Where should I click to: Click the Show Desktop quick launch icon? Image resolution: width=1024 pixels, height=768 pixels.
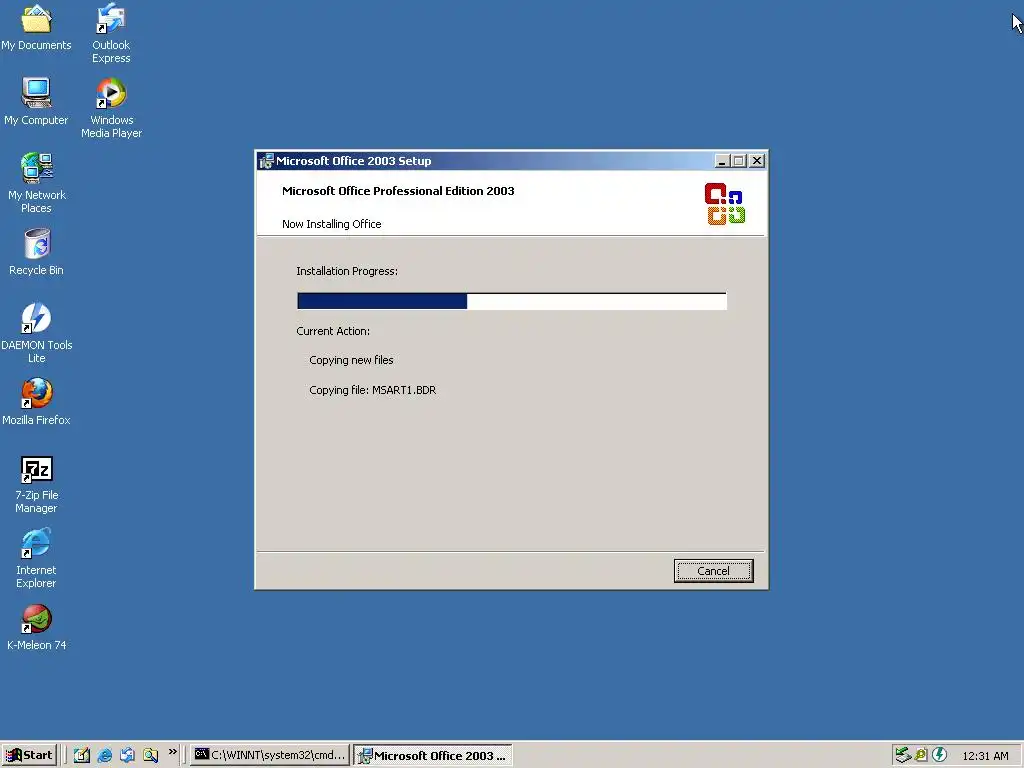tap(82, 755)
